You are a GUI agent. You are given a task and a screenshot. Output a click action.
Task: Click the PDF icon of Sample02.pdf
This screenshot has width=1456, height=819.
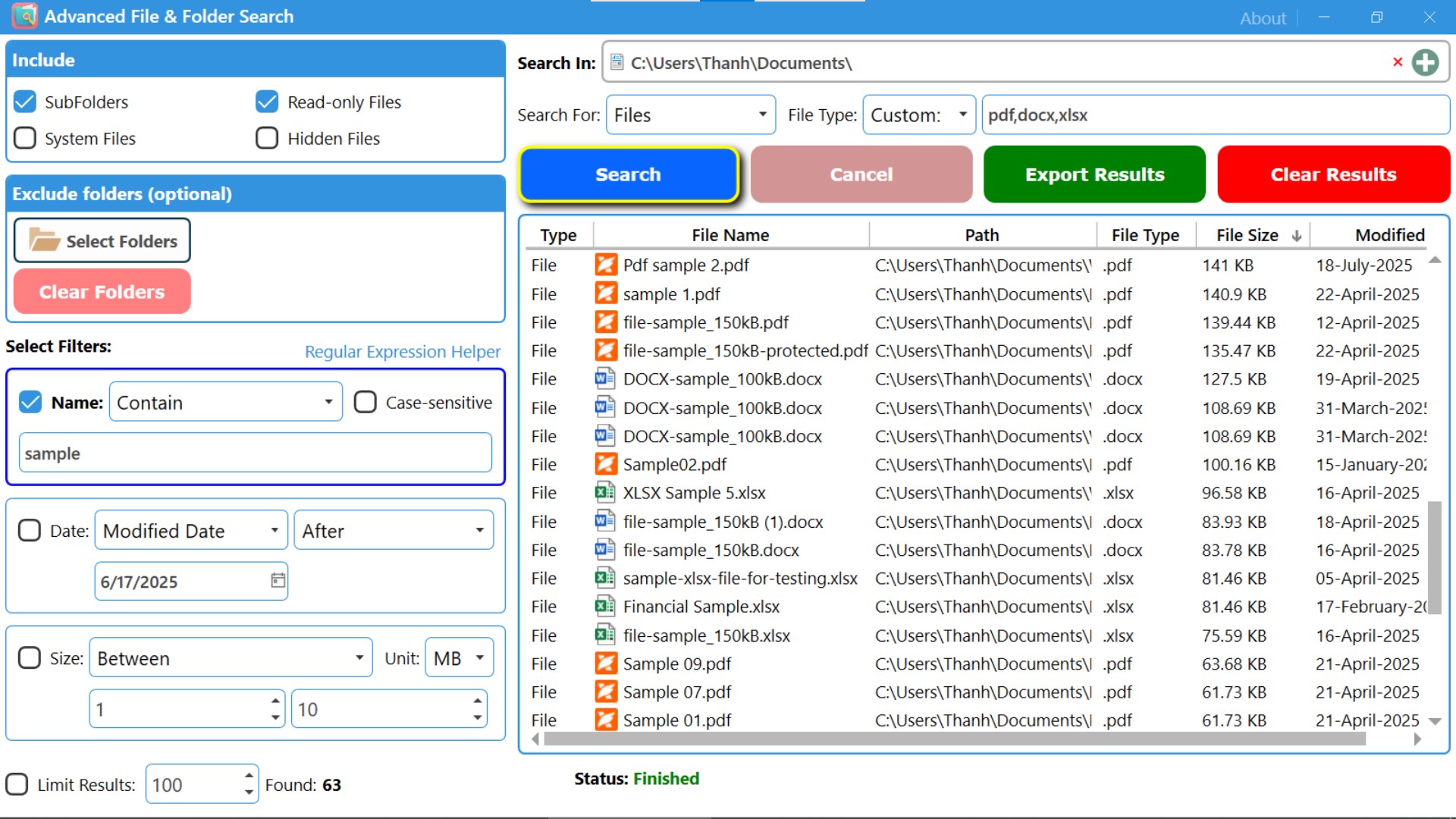click(606, 464)
